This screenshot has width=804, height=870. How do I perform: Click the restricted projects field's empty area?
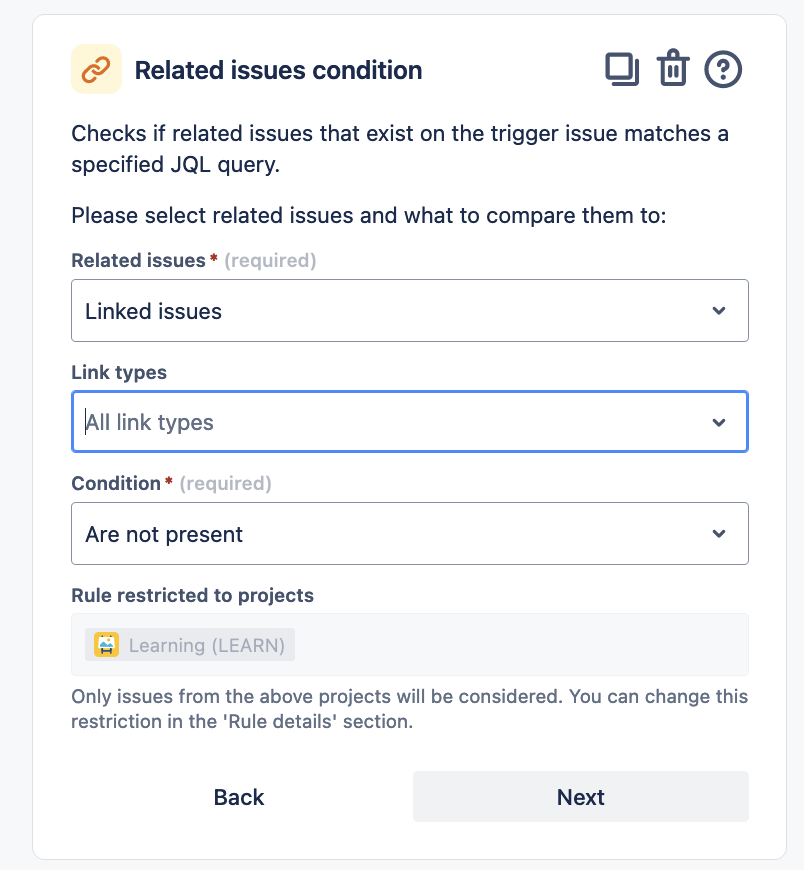point(520,645)
